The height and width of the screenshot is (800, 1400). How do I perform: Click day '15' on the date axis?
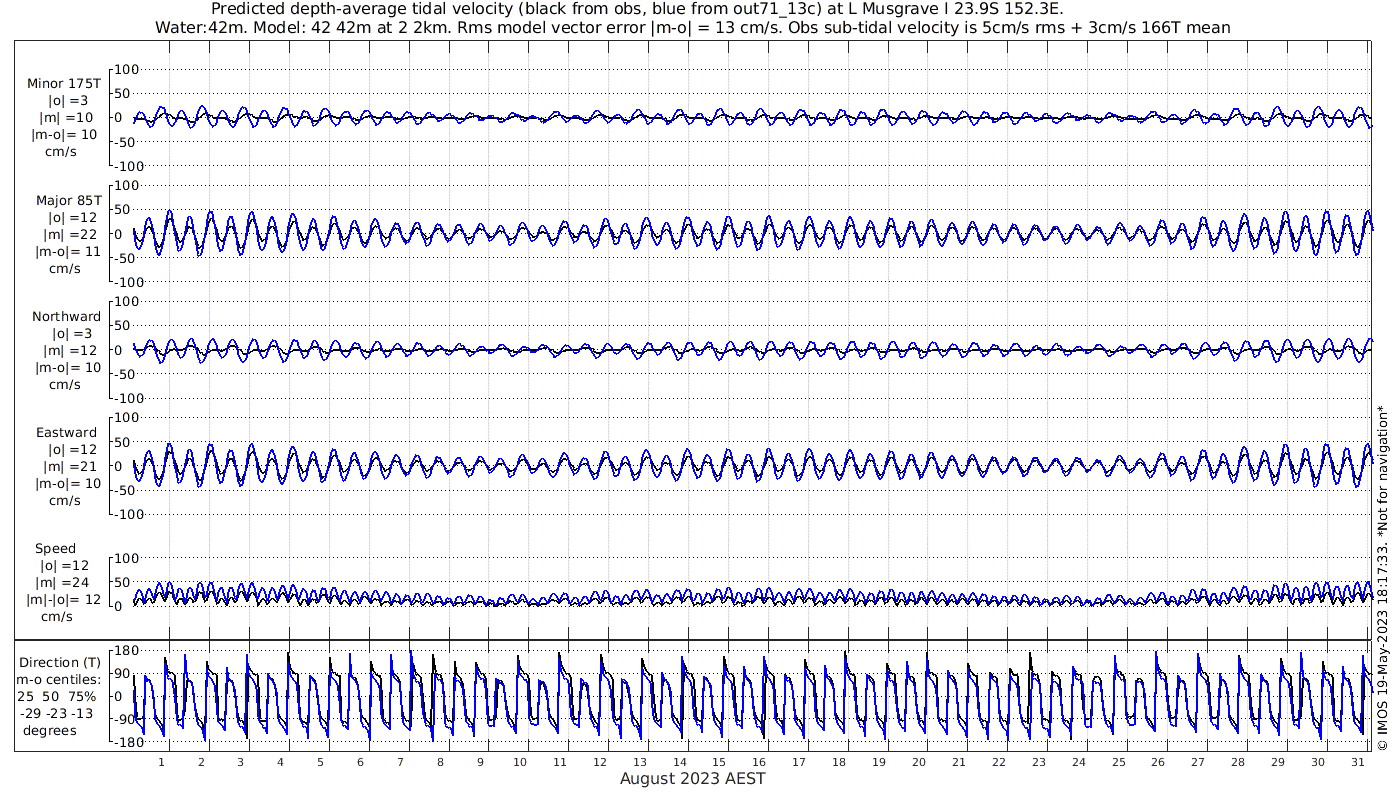click(x=719, y=762)
